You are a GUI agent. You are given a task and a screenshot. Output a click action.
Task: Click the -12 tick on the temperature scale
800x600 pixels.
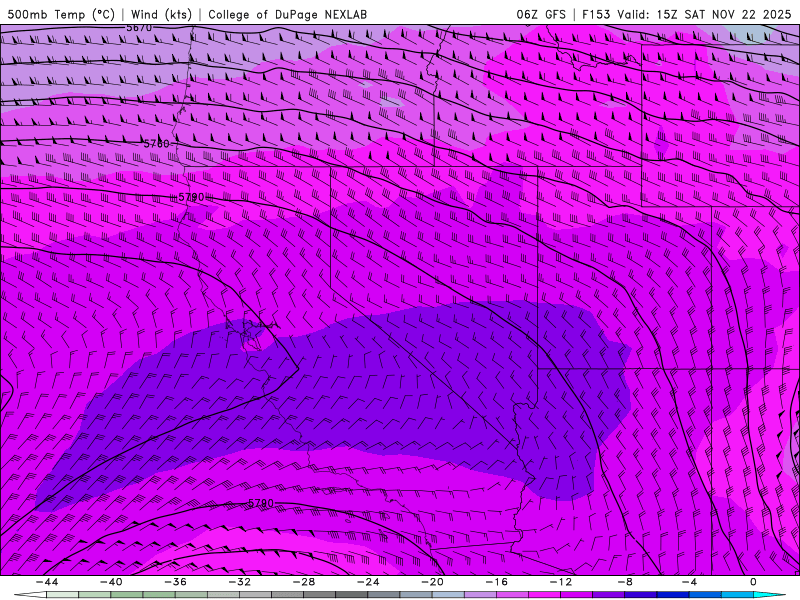click(x=561, y=582)
